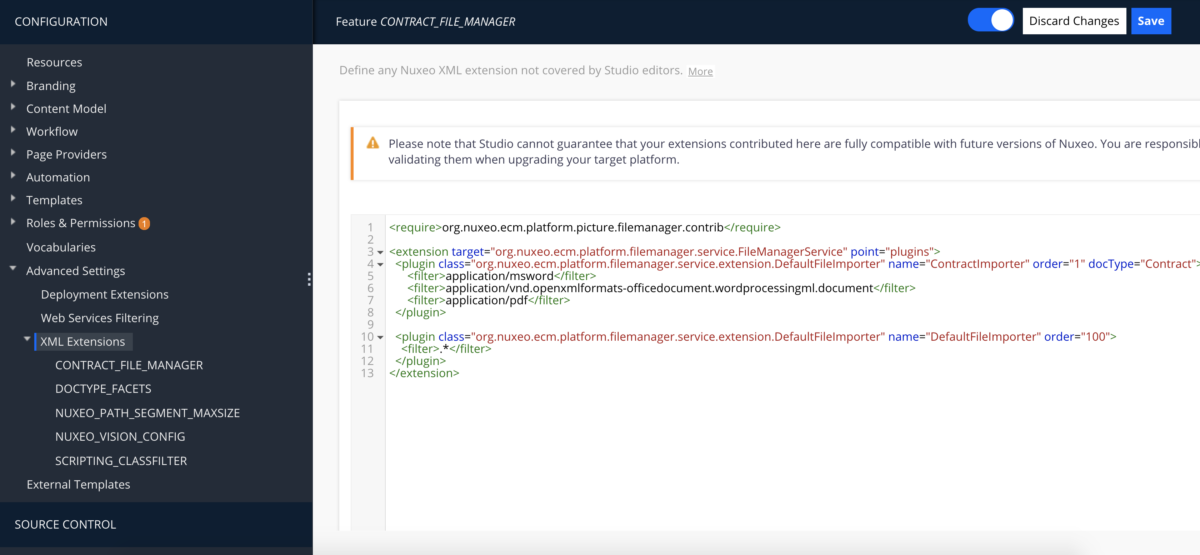Select Workflow in the sidebar

pos(52,132)
